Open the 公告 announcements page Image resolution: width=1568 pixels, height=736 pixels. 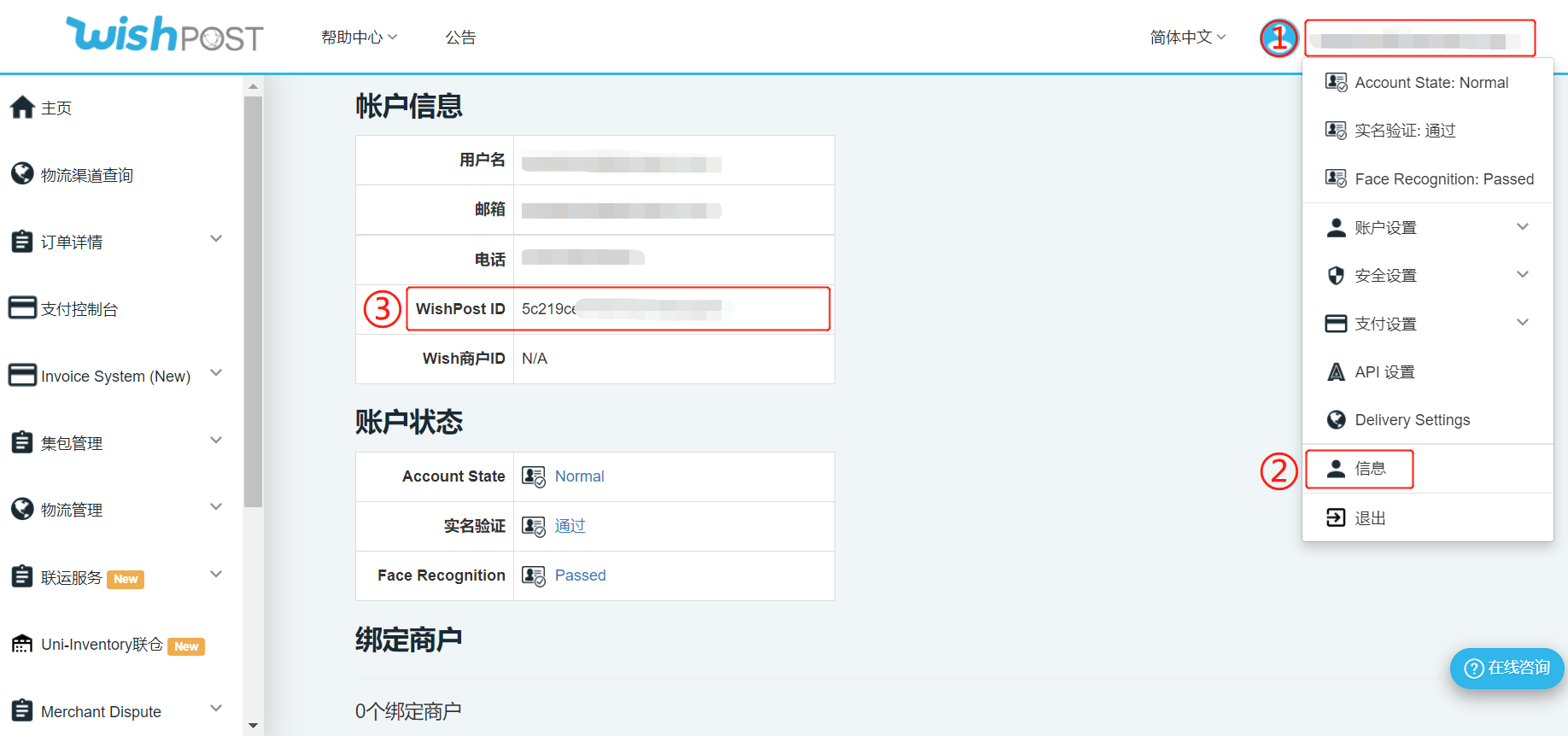coord(460,38)
